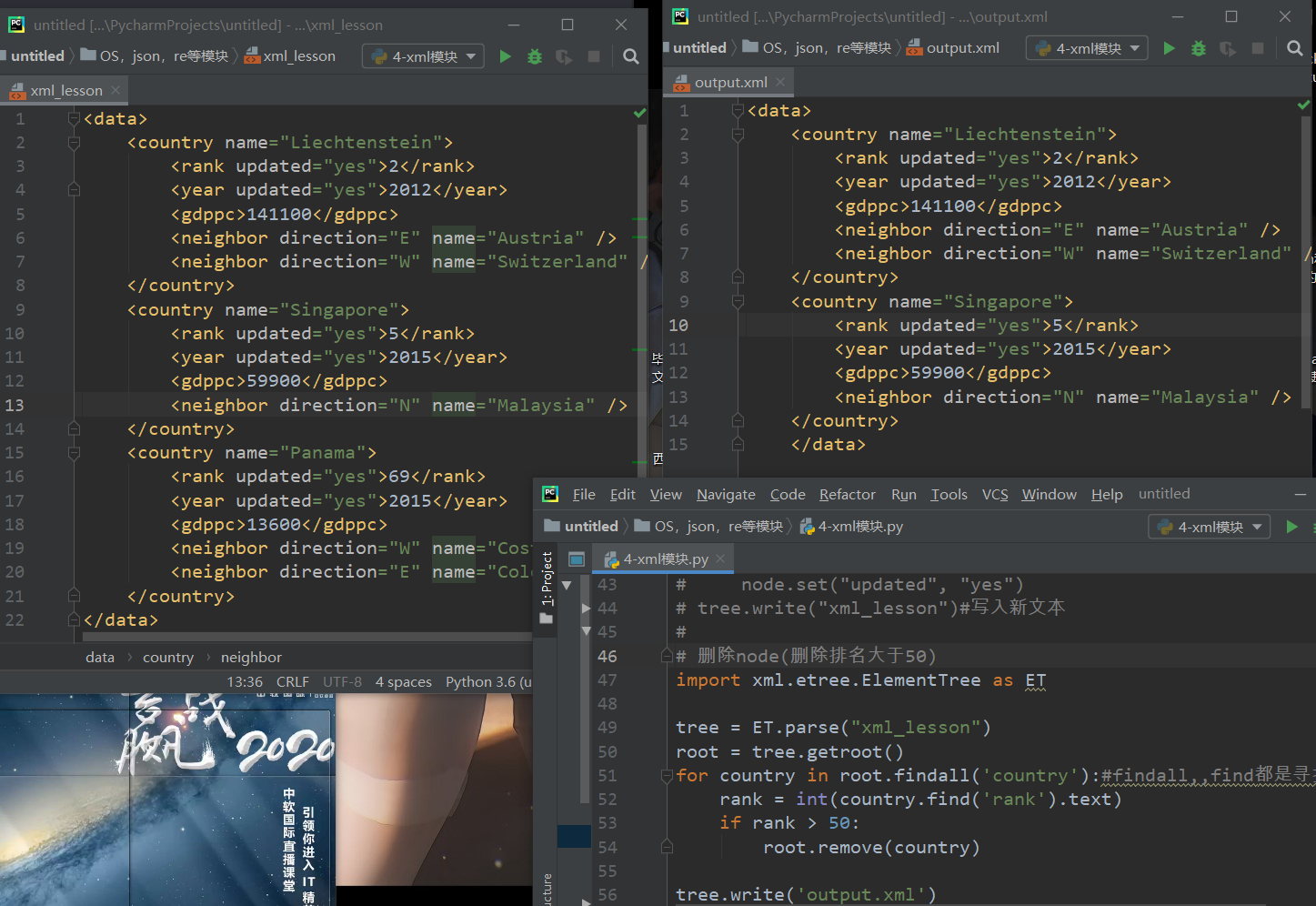The width and height of the screenshot is (1316, 906).
Task: Click the project view icon beside 4-xml模块.py tab
Action: point(577,559)
